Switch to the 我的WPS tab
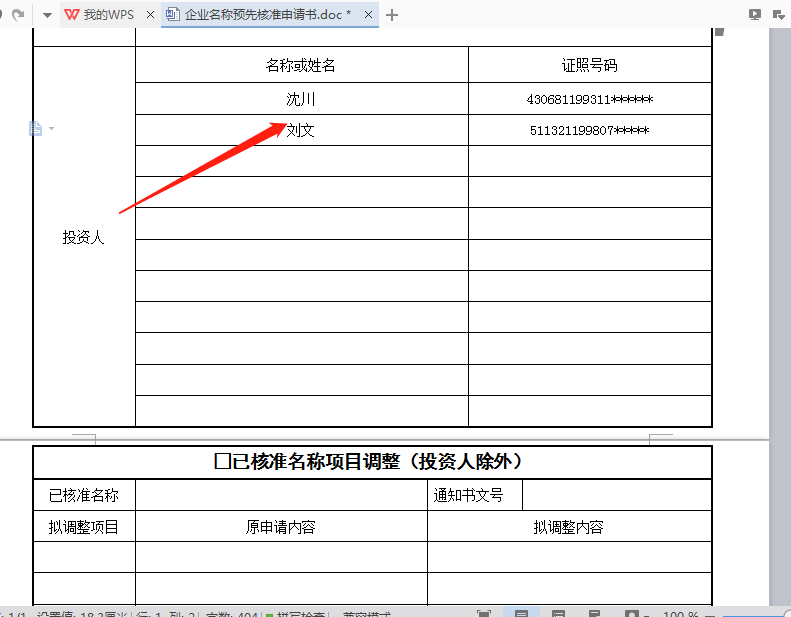 (x=106, y=15)
